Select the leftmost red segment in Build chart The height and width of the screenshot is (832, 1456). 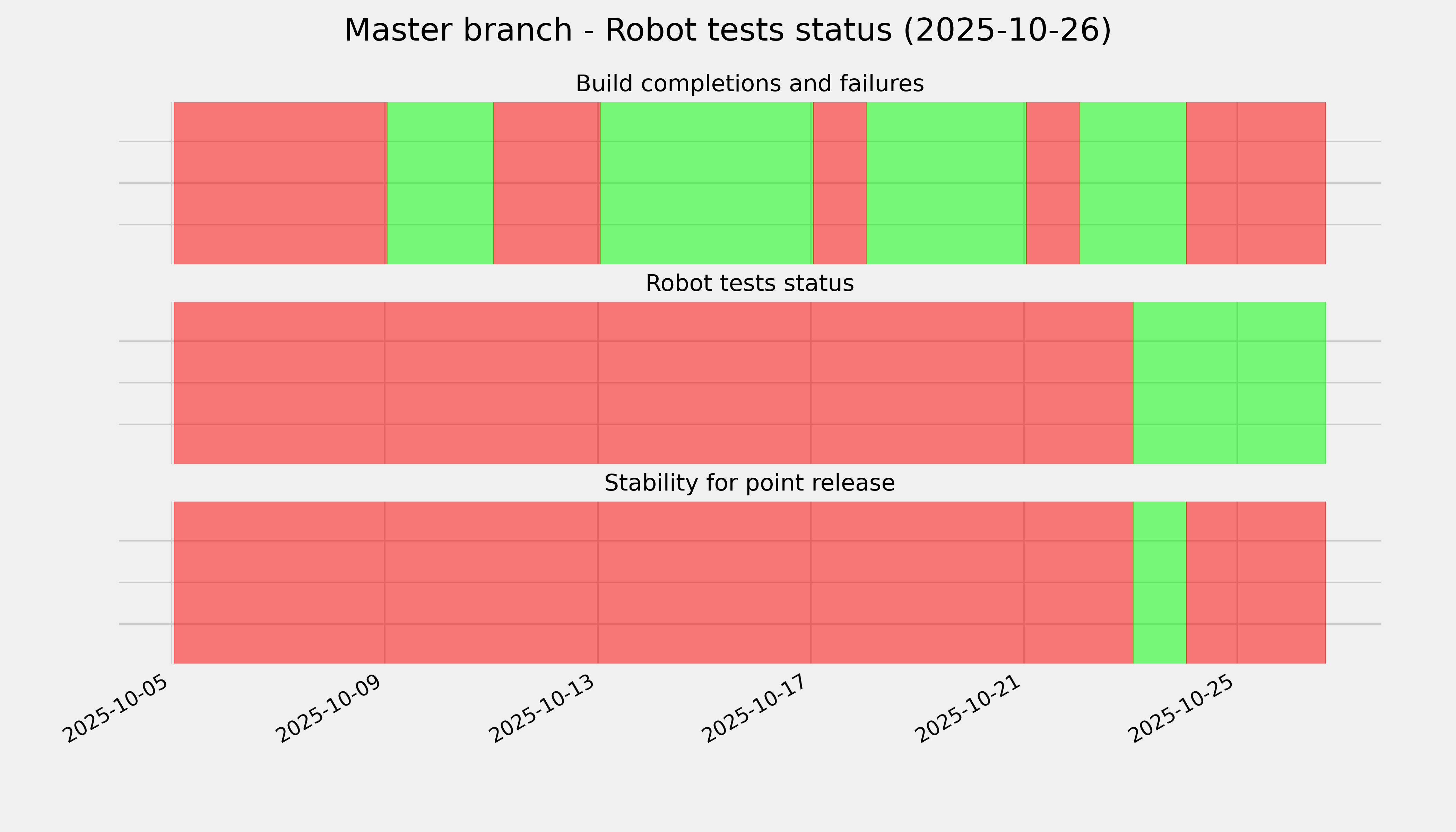click(x=280, y=183)
